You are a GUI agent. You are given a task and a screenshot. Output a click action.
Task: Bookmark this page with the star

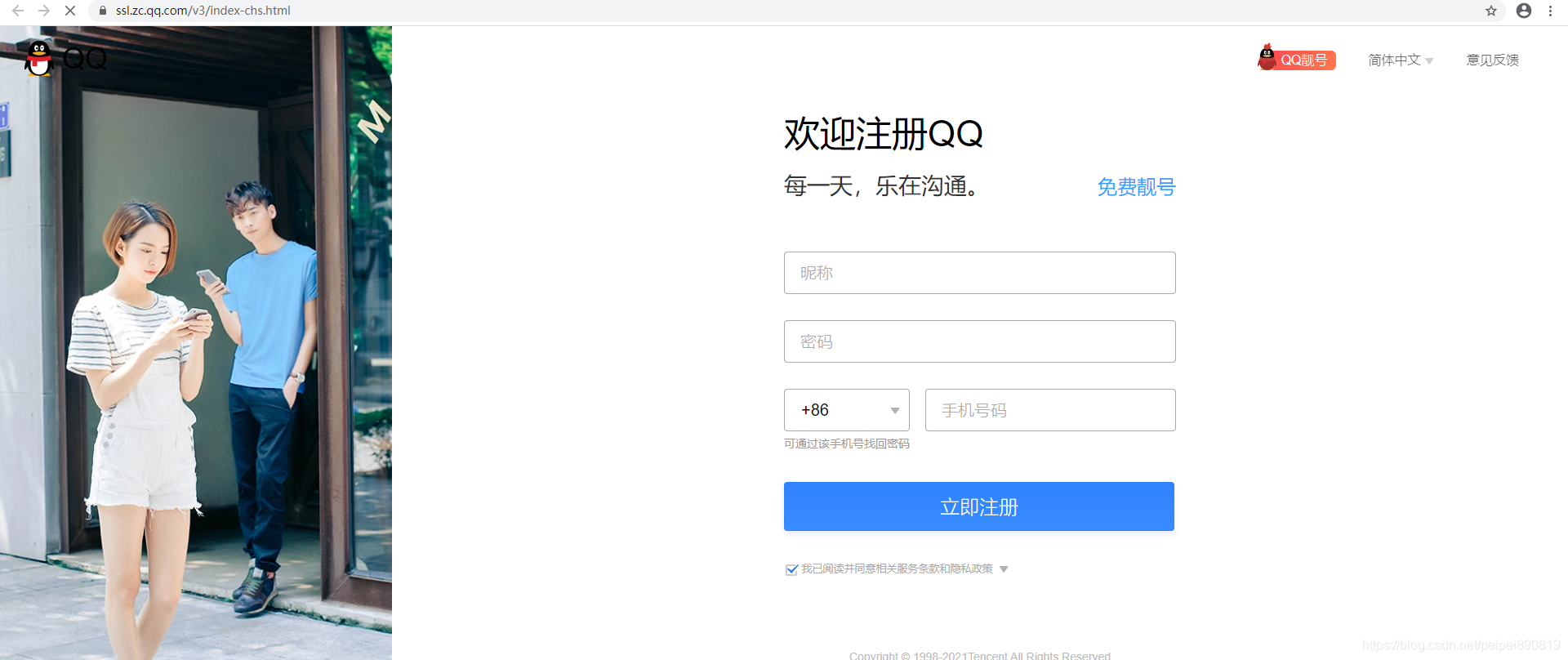click(1491, 11)
